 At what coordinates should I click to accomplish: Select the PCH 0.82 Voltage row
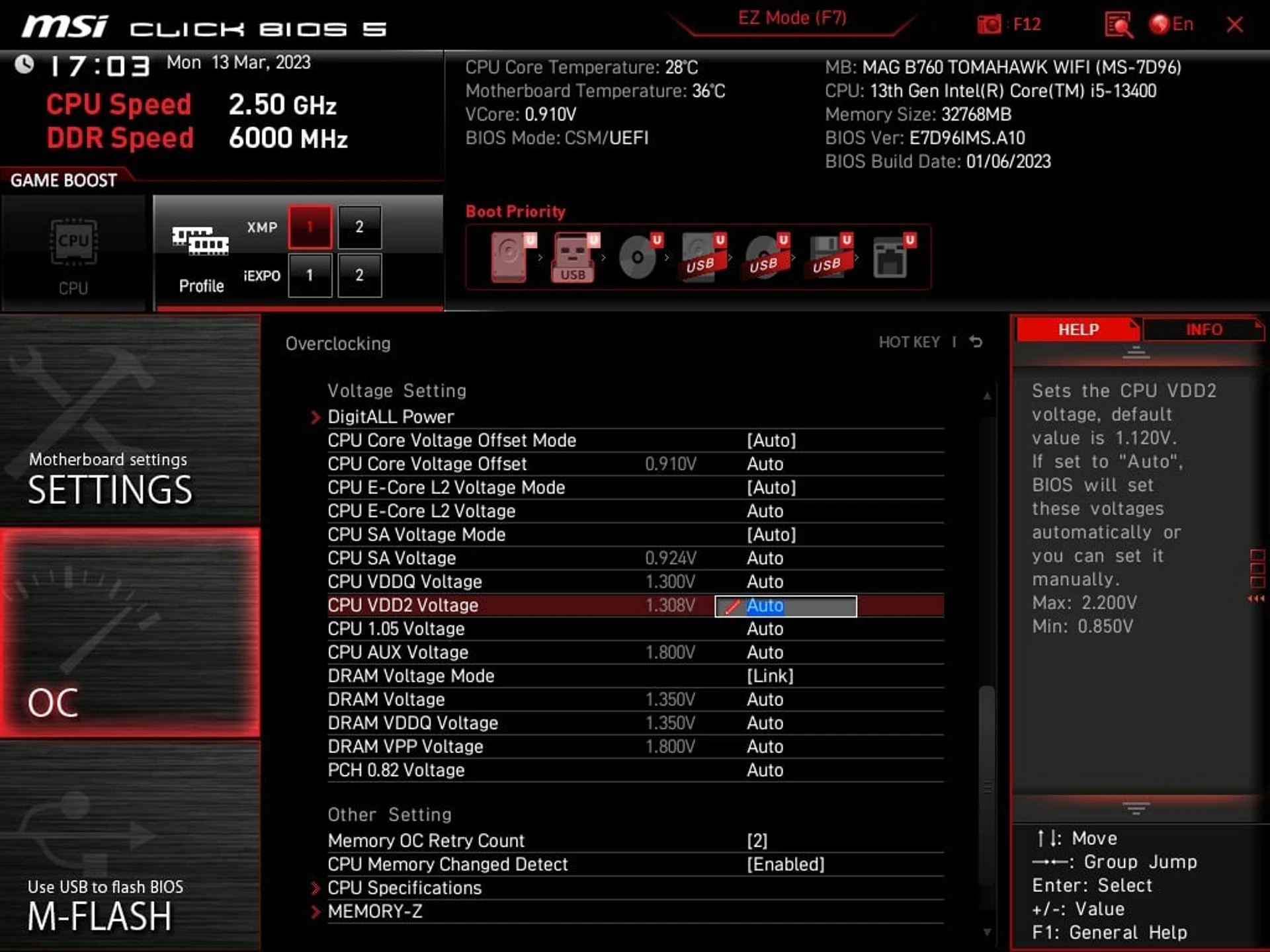pos(635,770)
